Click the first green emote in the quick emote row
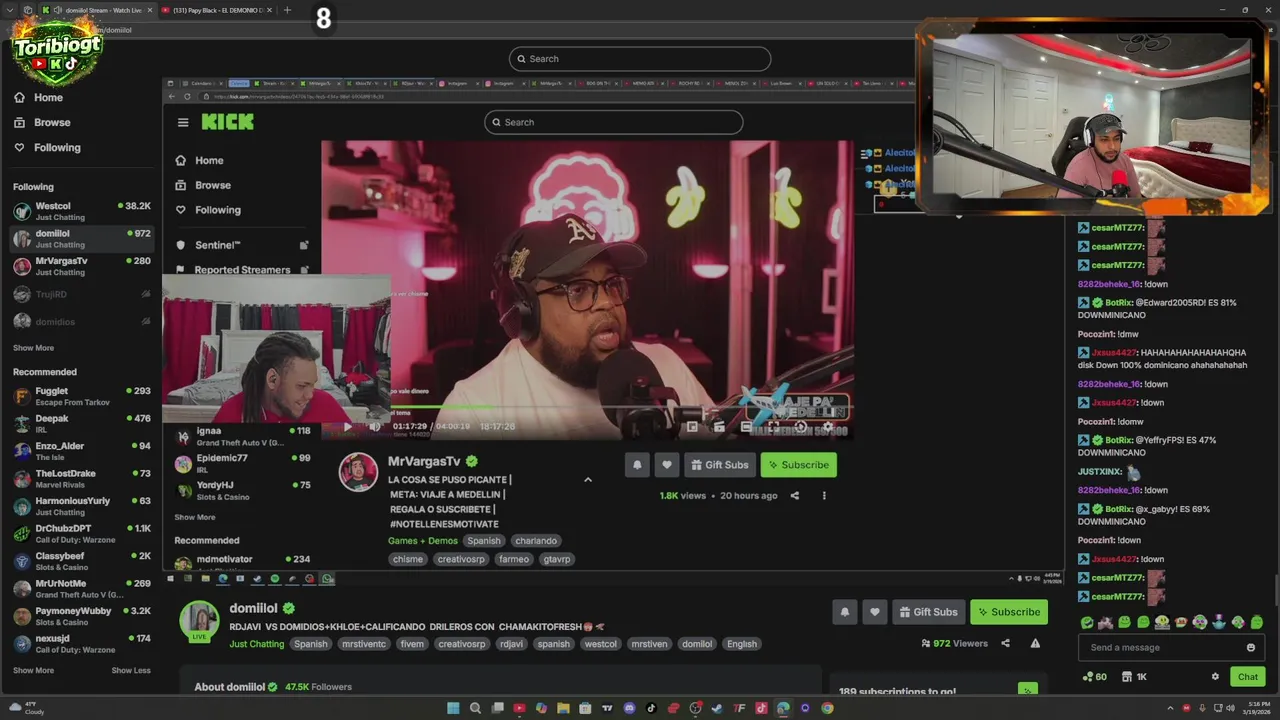Viewport: 1280px width, 720px height. (x=1087, y=622)
